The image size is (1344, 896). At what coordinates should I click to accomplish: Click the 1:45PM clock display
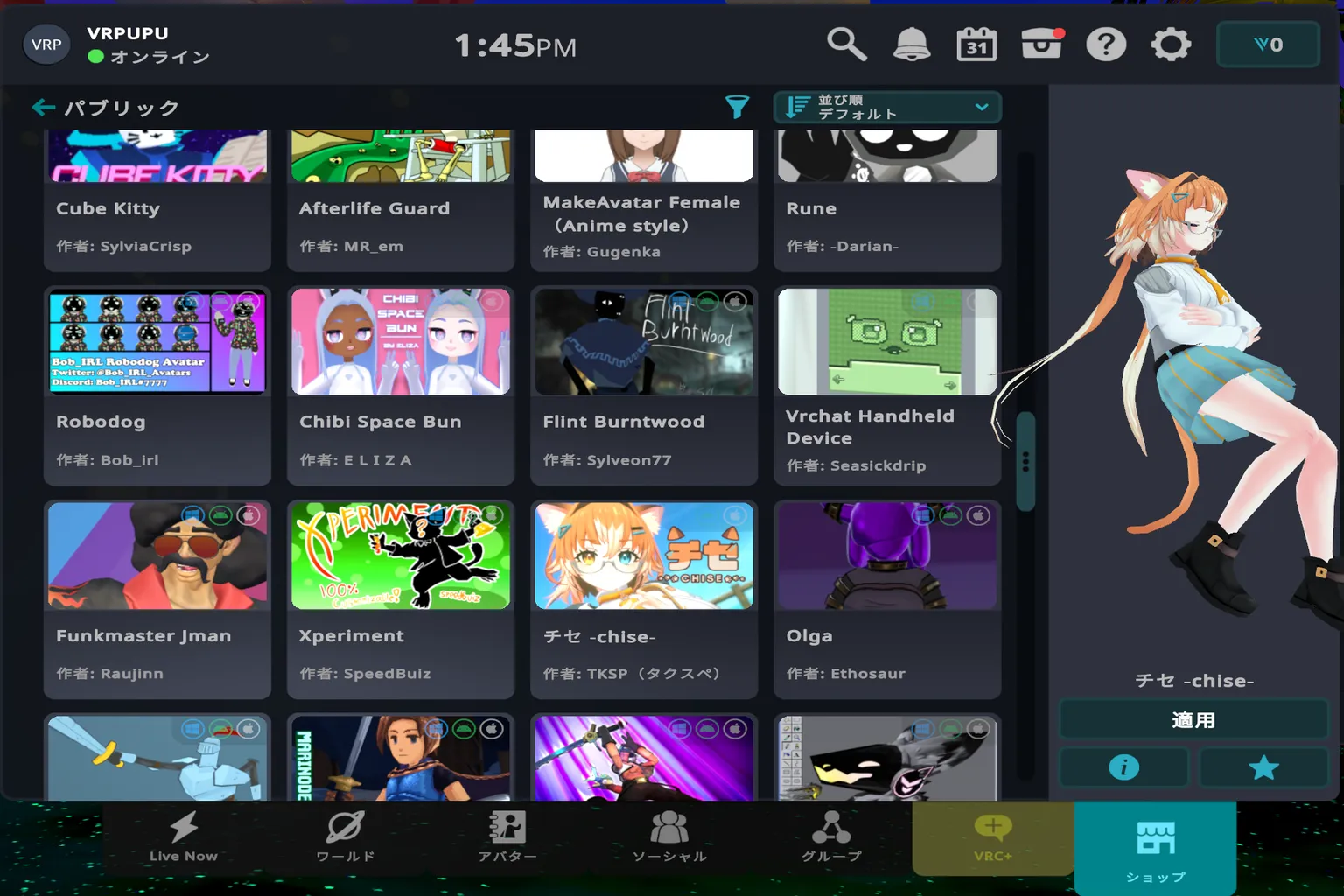point(515,45)
